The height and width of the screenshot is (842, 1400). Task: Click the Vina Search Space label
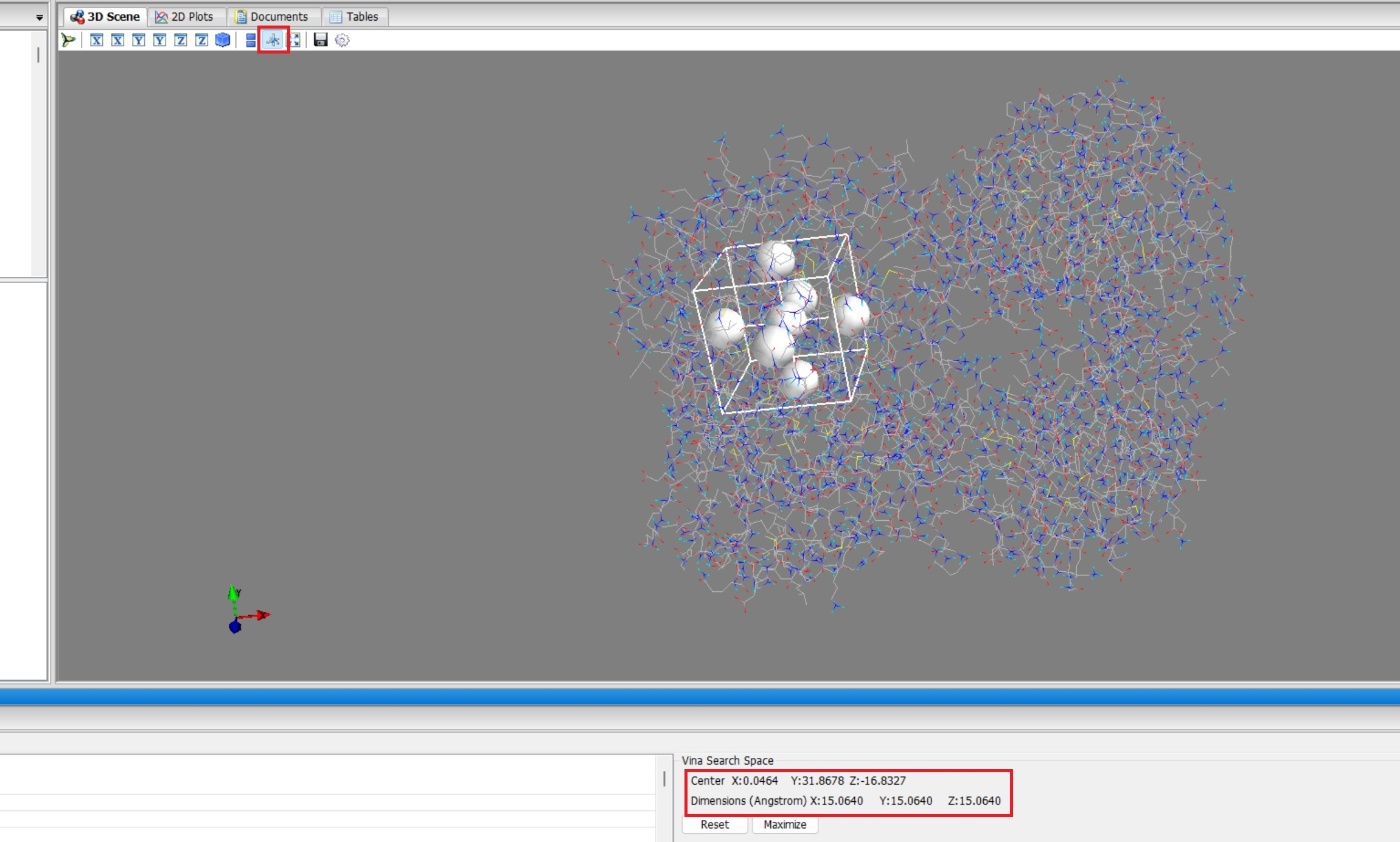[x=728, y=761]
